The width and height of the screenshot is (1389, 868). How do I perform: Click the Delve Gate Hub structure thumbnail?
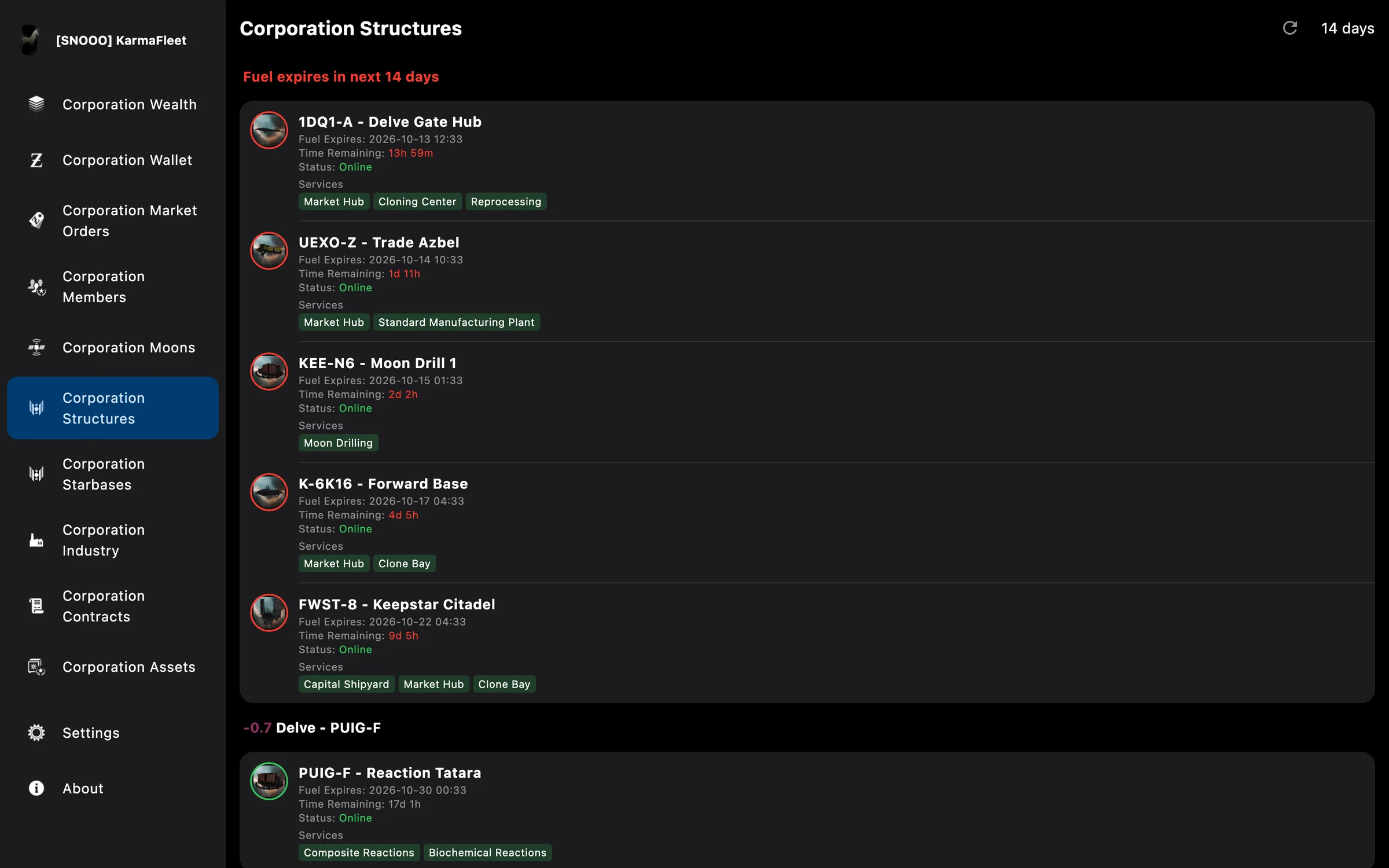[269, 130]
